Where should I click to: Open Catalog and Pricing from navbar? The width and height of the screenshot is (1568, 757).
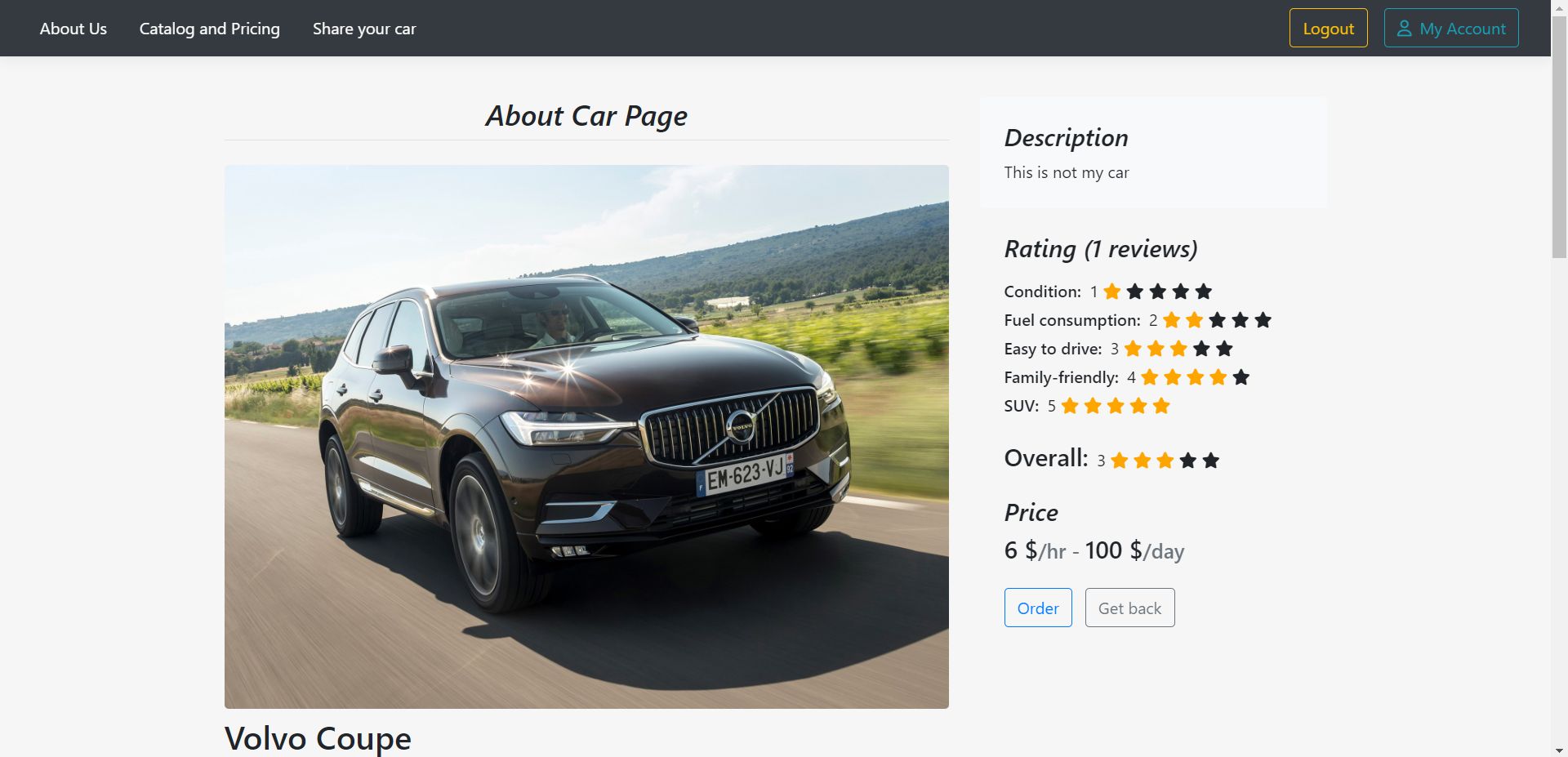coord(210,29)
